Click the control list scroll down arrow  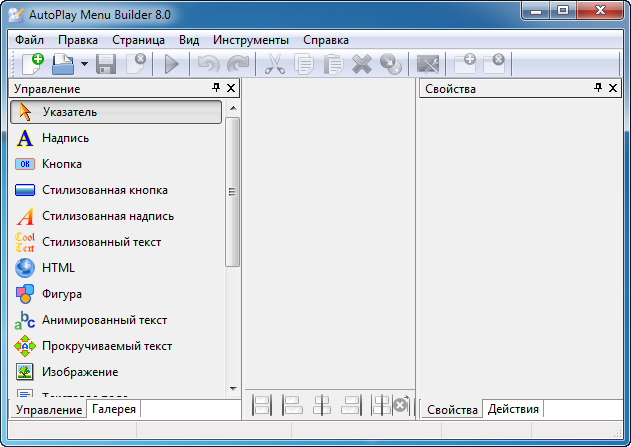pyautogui.click(x=233, y=388)
